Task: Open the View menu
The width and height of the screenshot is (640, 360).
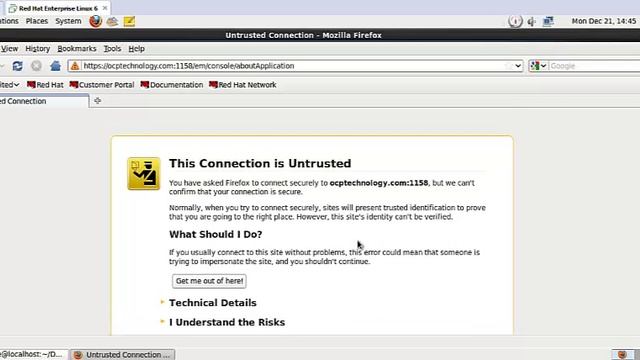Action: [9, 49]
